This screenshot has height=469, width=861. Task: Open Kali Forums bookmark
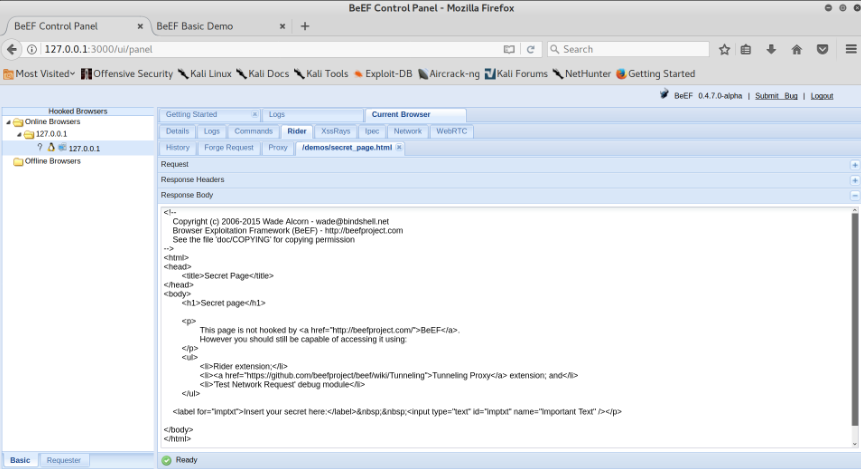[x=516, y=74]
